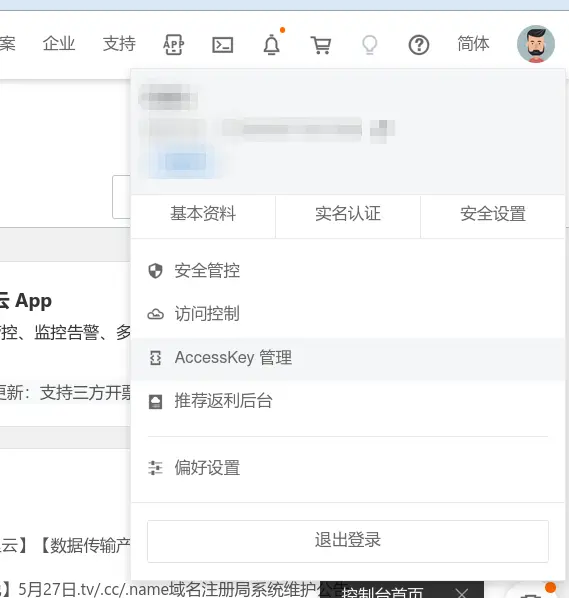This screenshot has height=598, width=569.
Task: Switch language via 简体
Action: click(473, 43)
